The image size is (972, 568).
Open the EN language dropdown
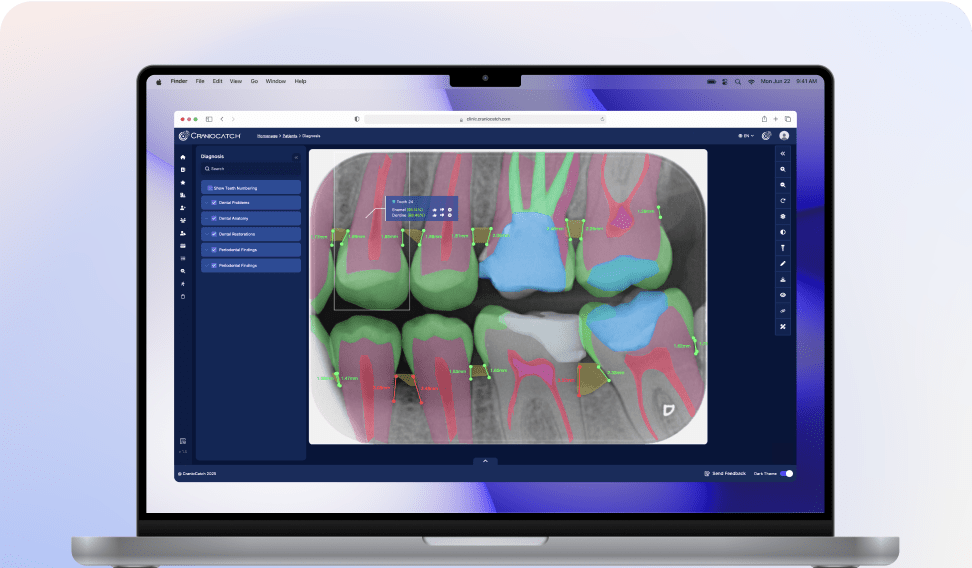click(x=746, y=136)
